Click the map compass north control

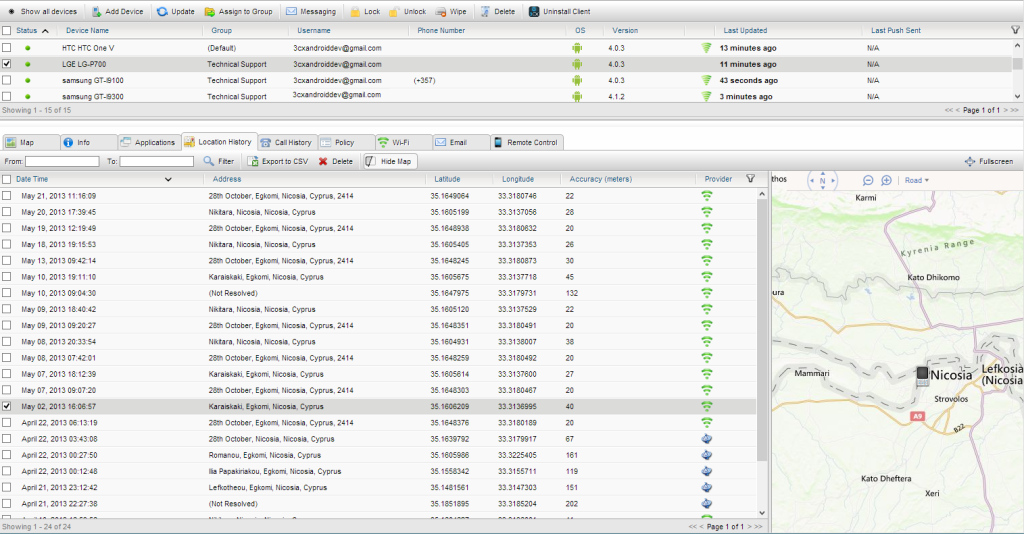822,181
